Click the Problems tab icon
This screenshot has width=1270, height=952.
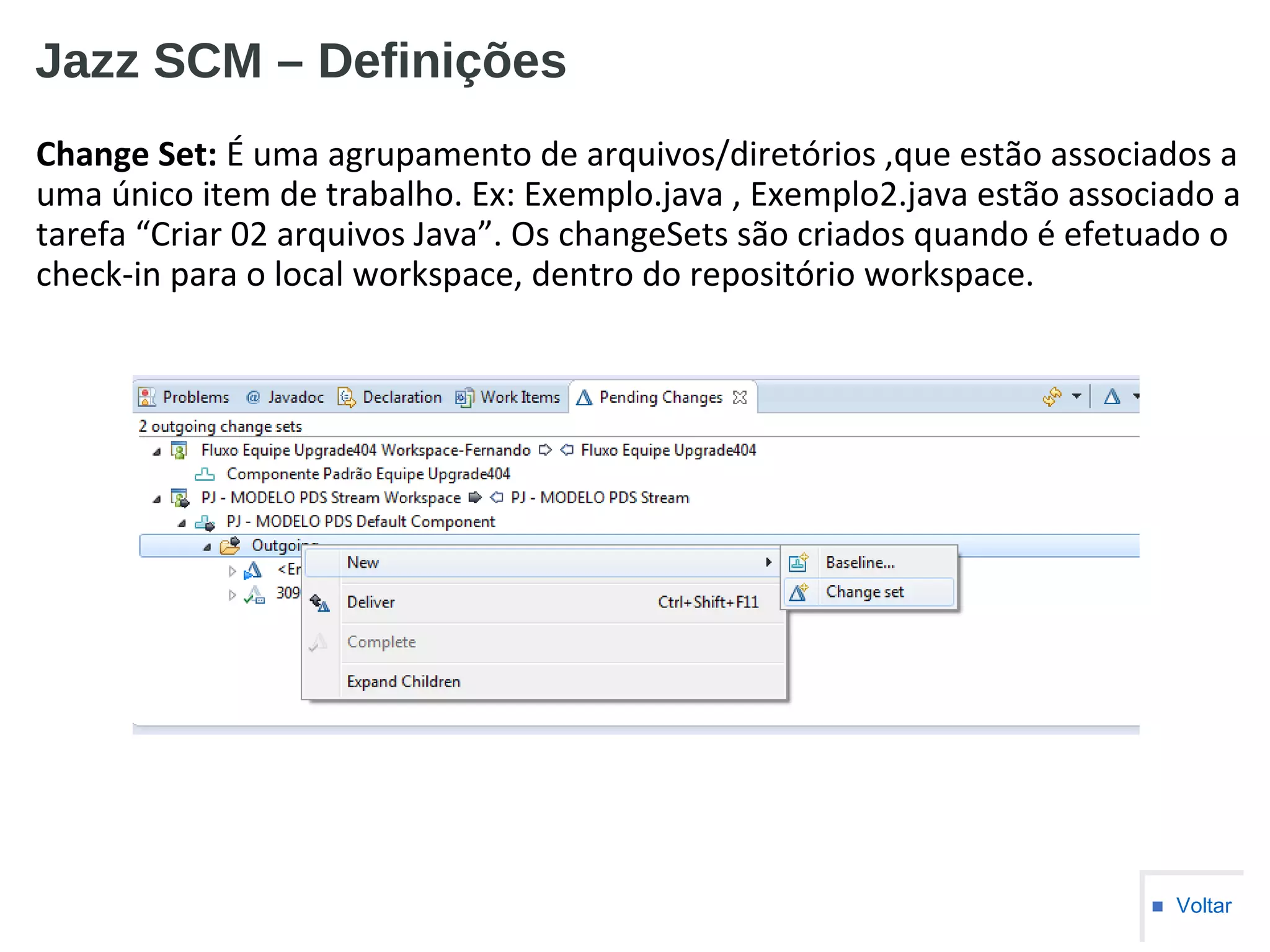point(147,397)
